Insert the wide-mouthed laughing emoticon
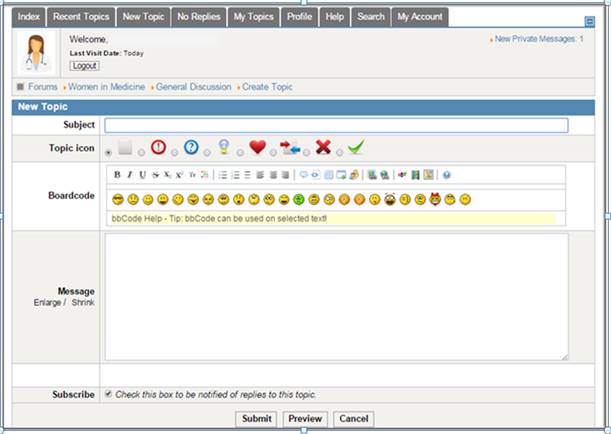The height and width of the screenshot is (434, 611). pos(389,199)
